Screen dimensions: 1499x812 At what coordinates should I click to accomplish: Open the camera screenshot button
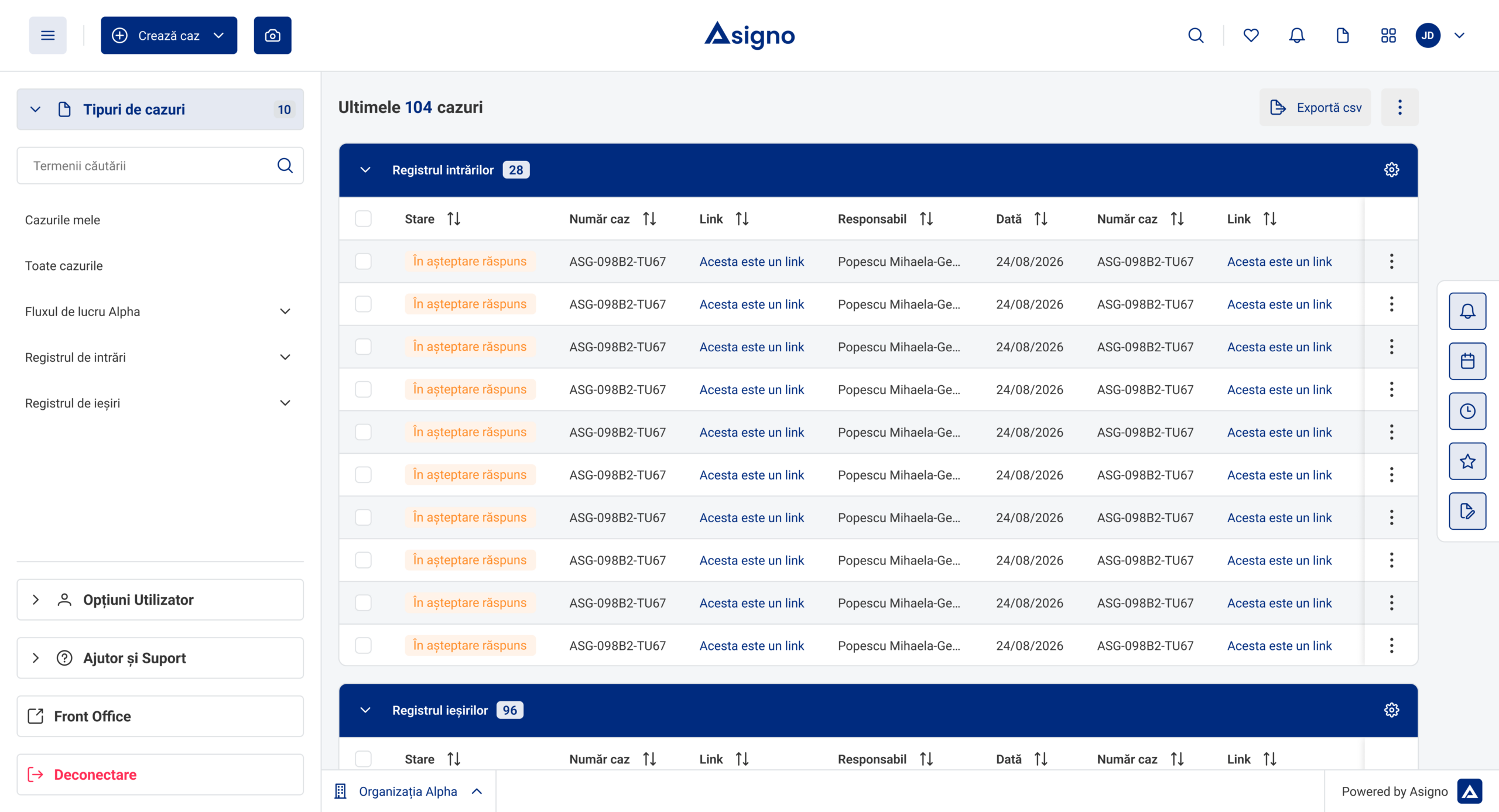(272, 36)
